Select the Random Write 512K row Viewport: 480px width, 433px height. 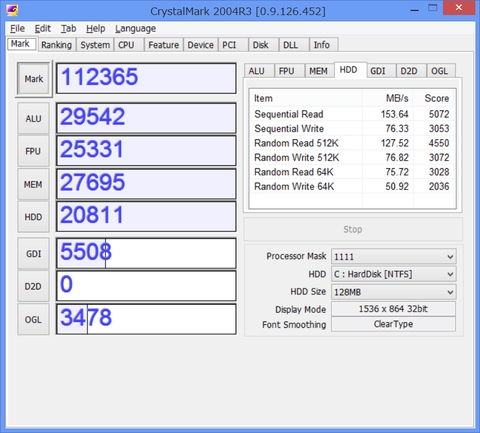click(x=352, y=158)
